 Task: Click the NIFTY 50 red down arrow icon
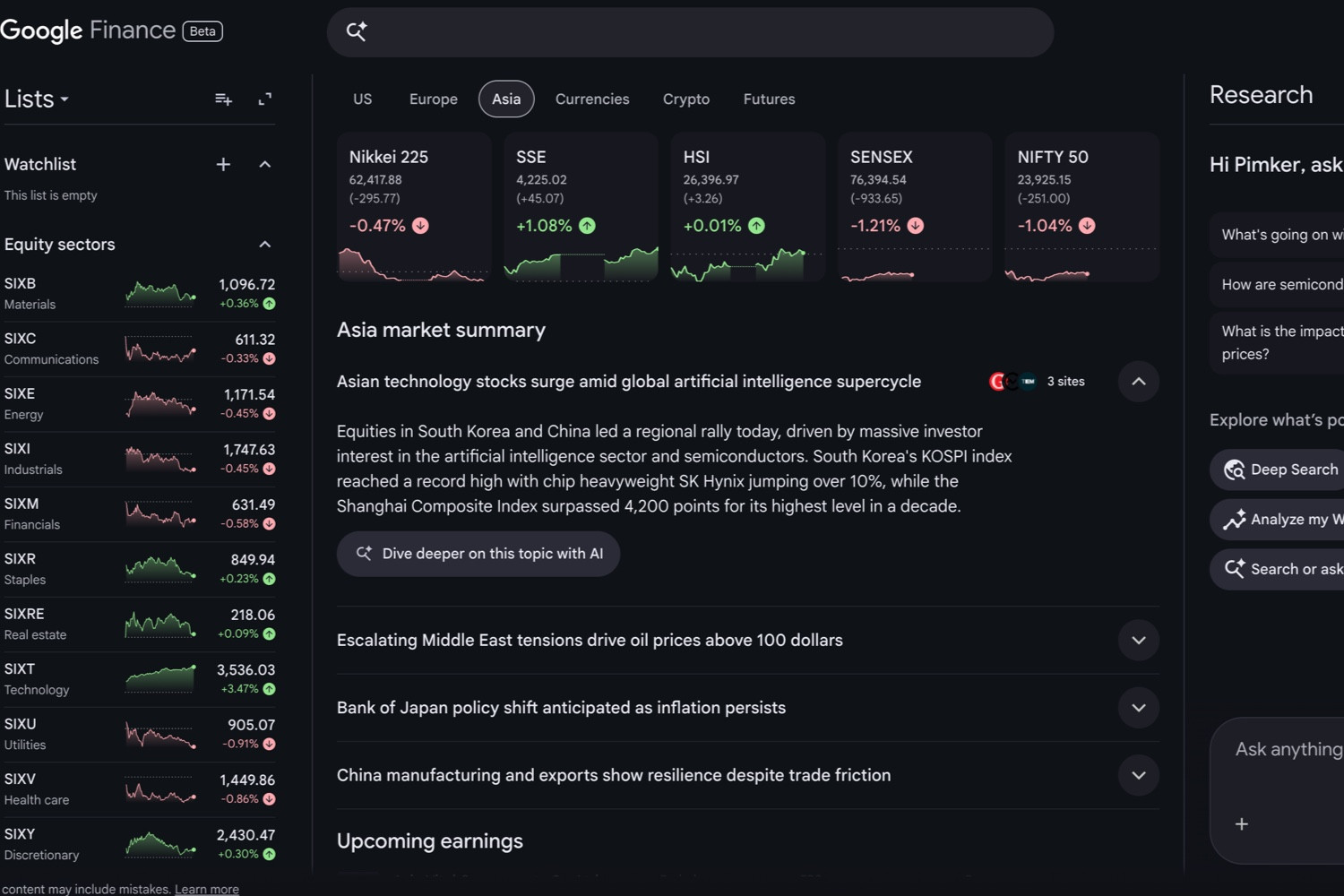(x=1087, y=226)
